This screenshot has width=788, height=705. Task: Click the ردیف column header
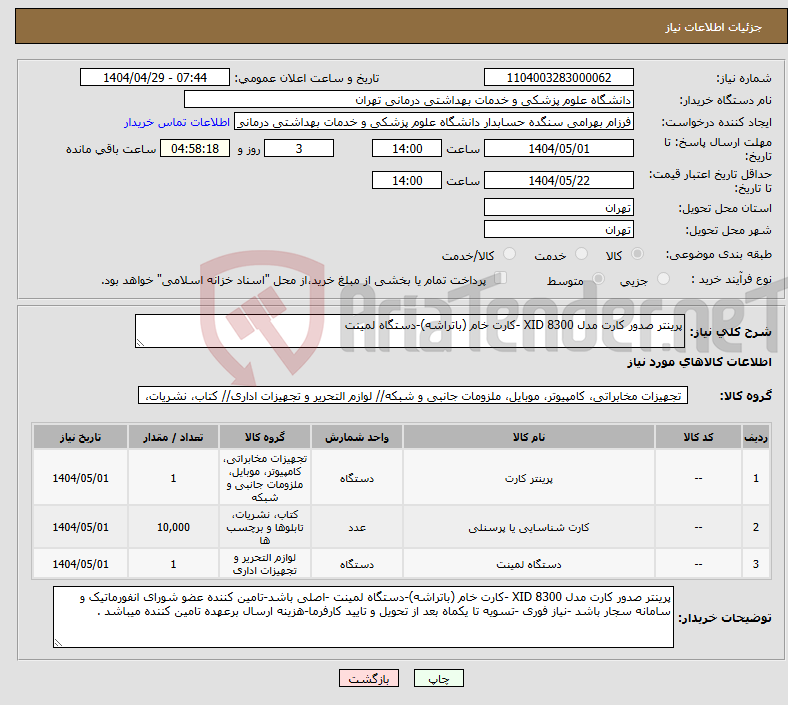755,437
